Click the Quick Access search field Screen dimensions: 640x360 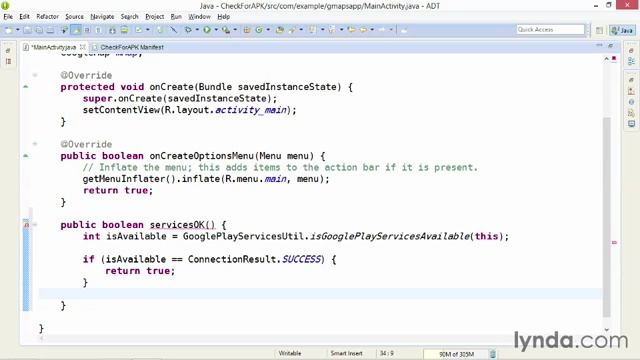pyautogui.click(x=551, y=30)
